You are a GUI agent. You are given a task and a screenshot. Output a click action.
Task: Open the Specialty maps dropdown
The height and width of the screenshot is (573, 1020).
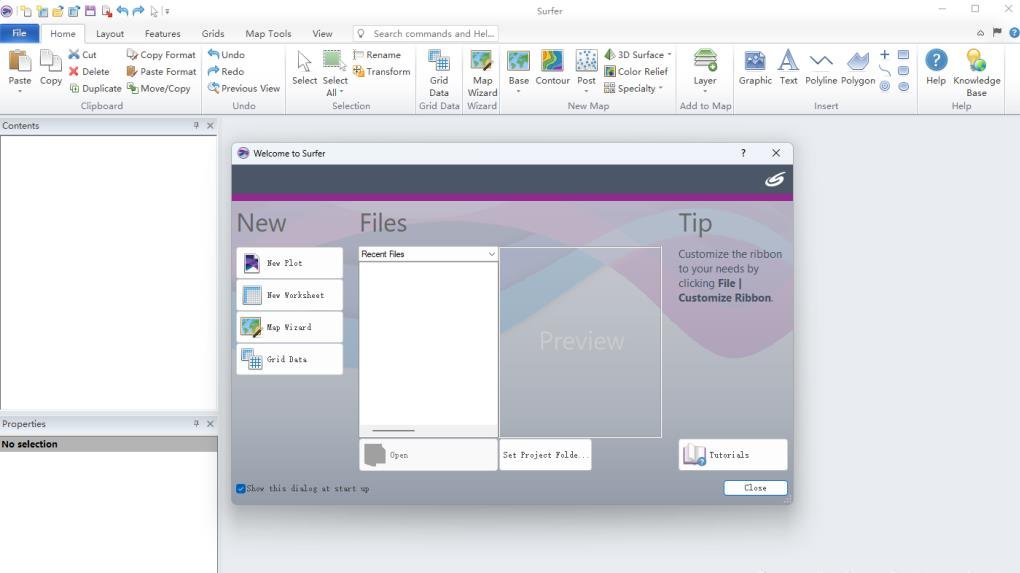coord(660,88)
